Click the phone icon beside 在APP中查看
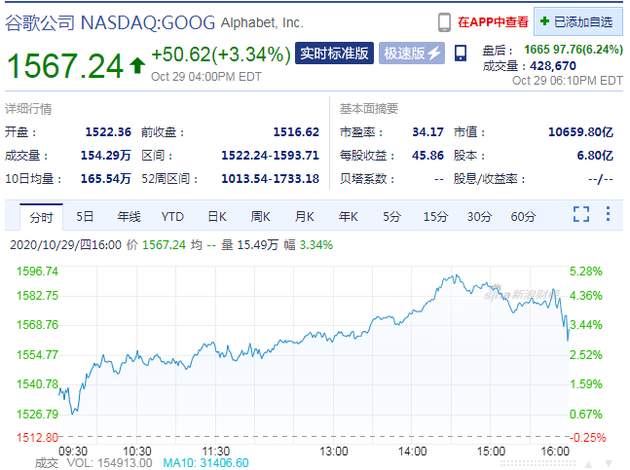This screenshot has width=630, height=470. (445, 21)
